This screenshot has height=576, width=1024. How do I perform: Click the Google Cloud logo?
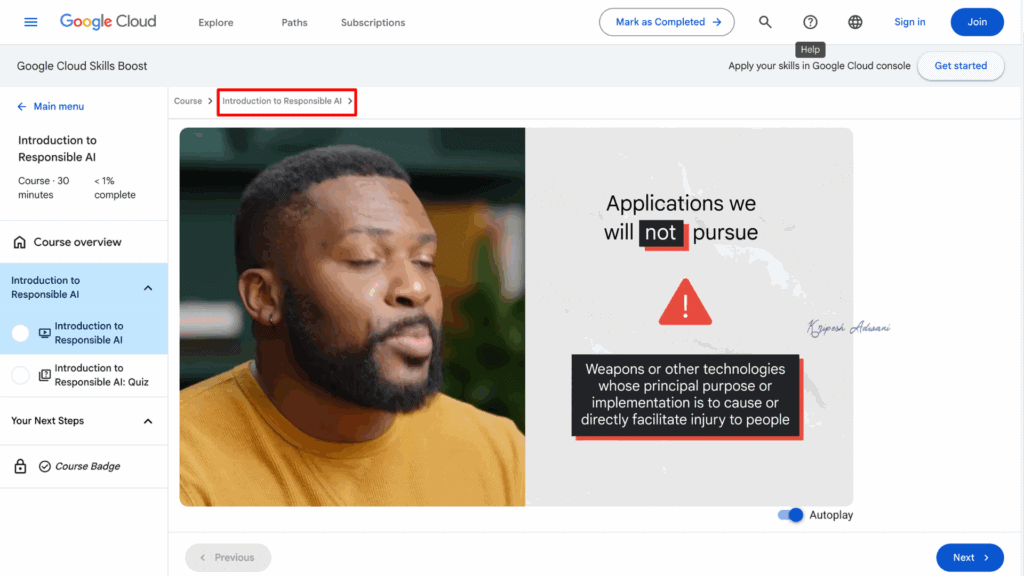point(107,21)
